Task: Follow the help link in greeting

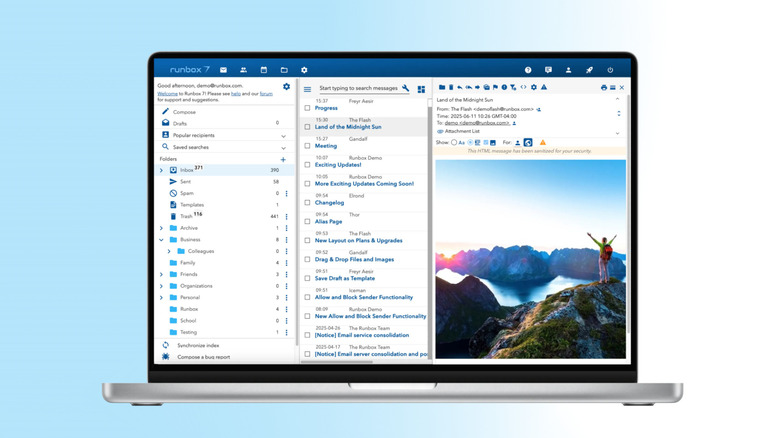Action: (236, 94)
